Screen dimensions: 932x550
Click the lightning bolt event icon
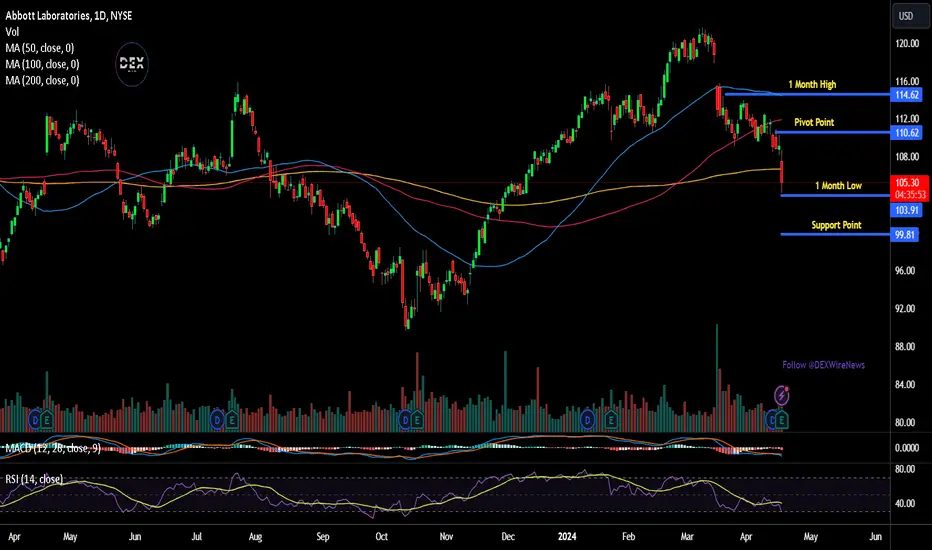782,395
